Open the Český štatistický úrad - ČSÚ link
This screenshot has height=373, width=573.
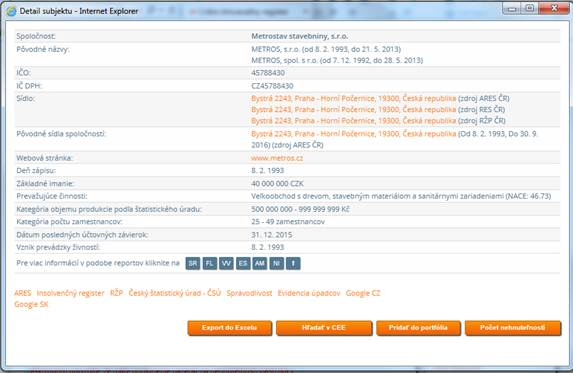click(175, 293)
